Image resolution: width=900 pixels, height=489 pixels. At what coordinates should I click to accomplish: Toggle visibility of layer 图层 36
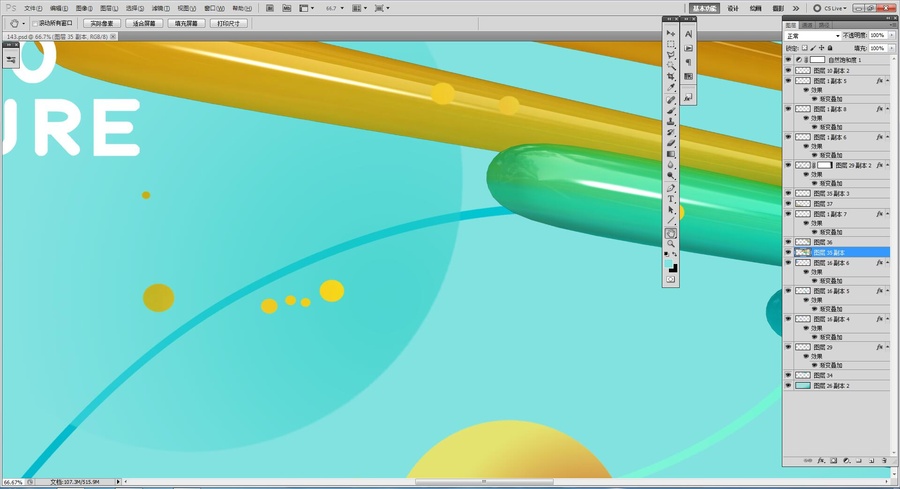[x=788, y=242]
